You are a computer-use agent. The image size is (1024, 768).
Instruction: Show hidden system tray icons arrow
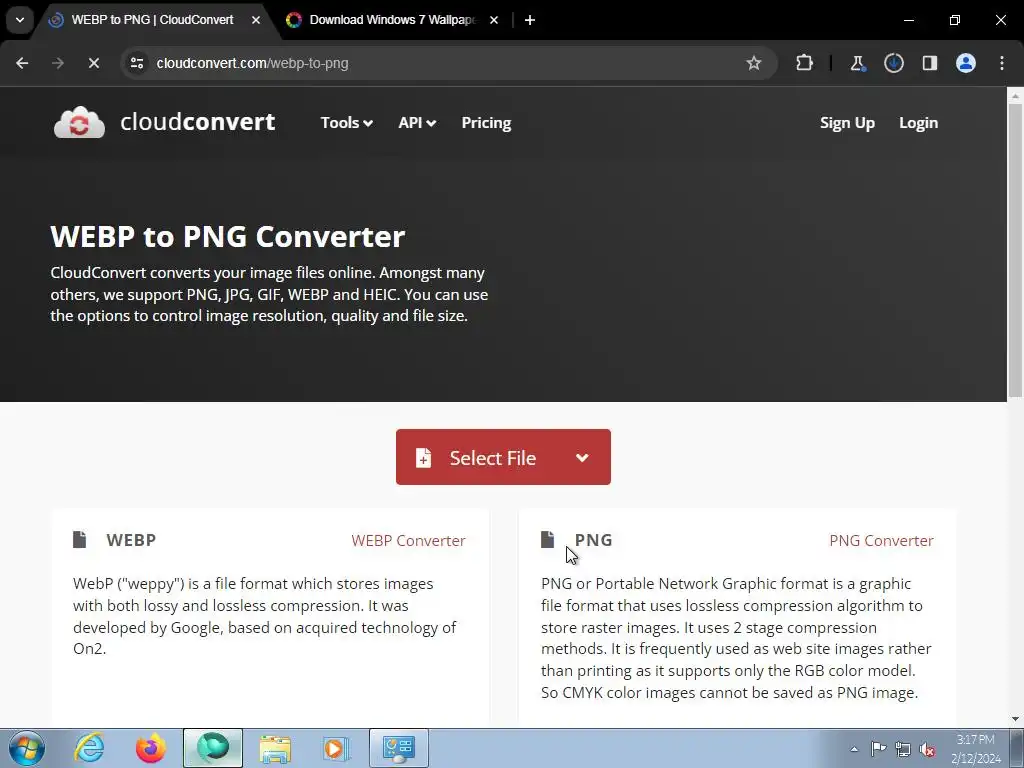pyautogui.click(x=854, y=749)
